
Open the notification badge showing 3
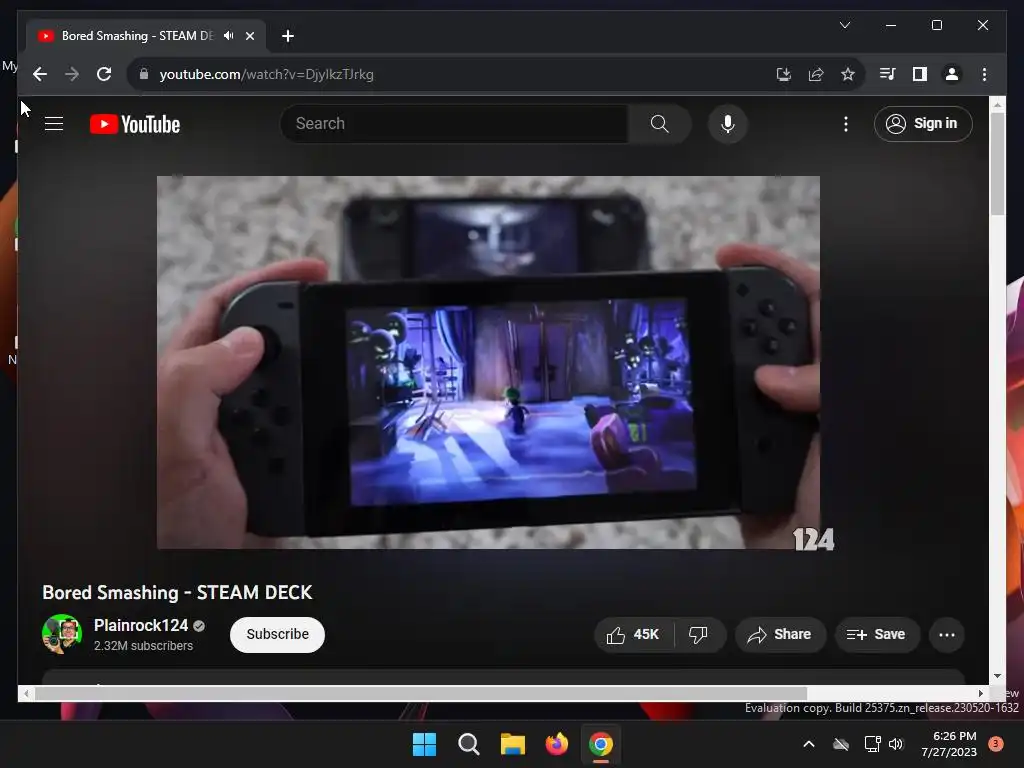pos(996,744)
